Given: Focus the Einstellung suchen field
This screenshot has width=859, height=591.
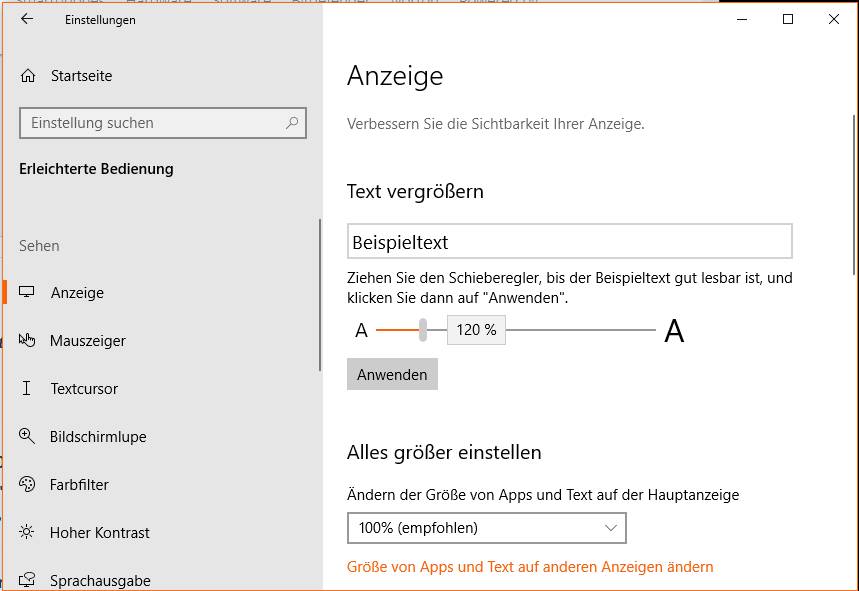Looking at the screenshot, I should pos(163,123).
